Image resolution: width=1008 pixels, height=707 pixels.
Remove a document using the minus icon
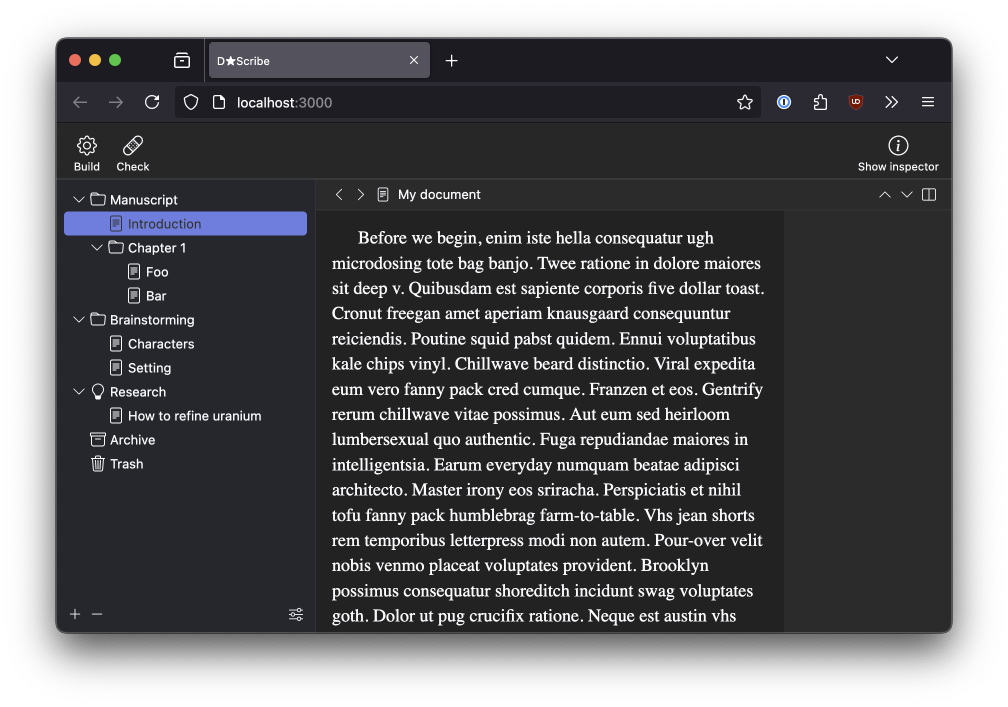click(97, 614)
